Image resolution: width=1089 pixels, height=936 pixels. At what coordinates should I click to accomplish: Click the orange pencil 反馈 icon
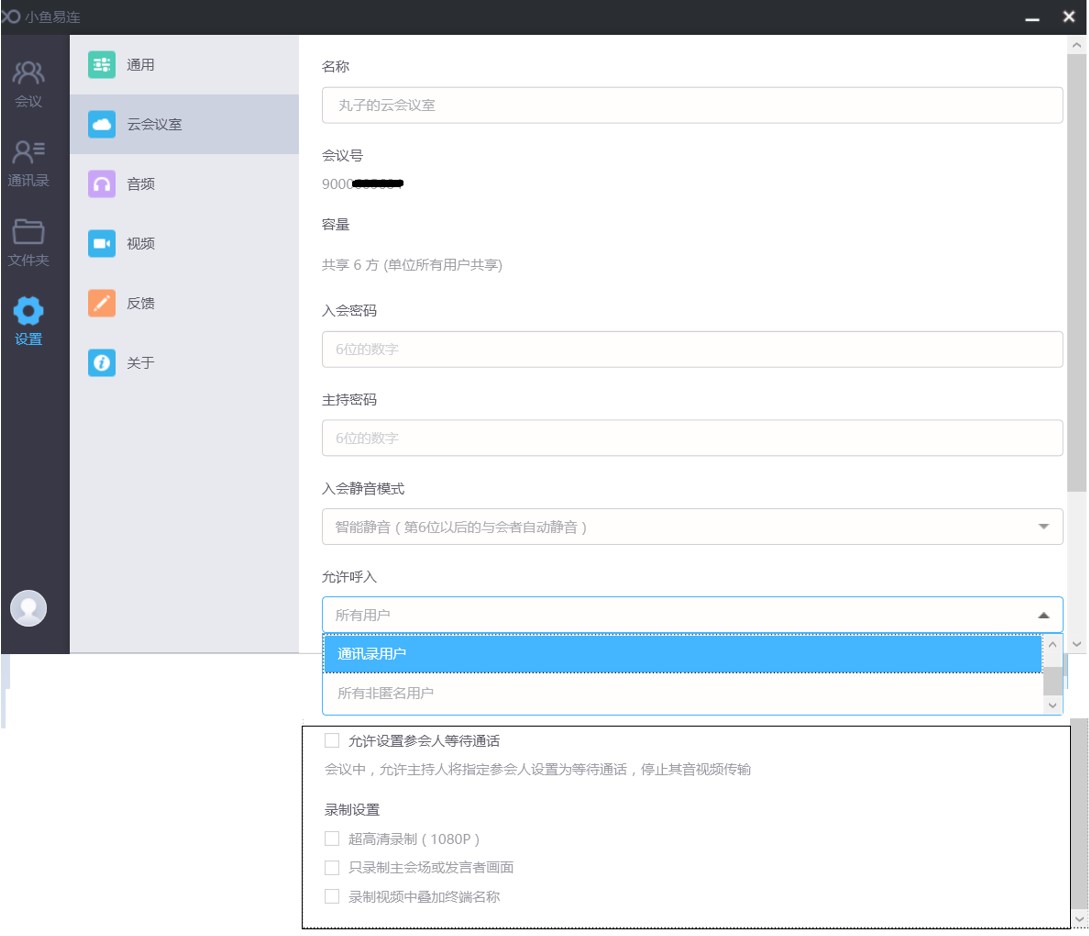tap(102, 303)
